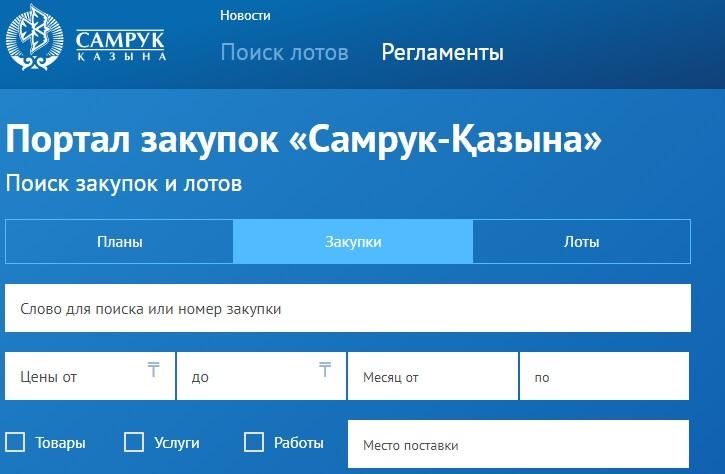Switch to the 'Планы' tab

coord(119,241)
